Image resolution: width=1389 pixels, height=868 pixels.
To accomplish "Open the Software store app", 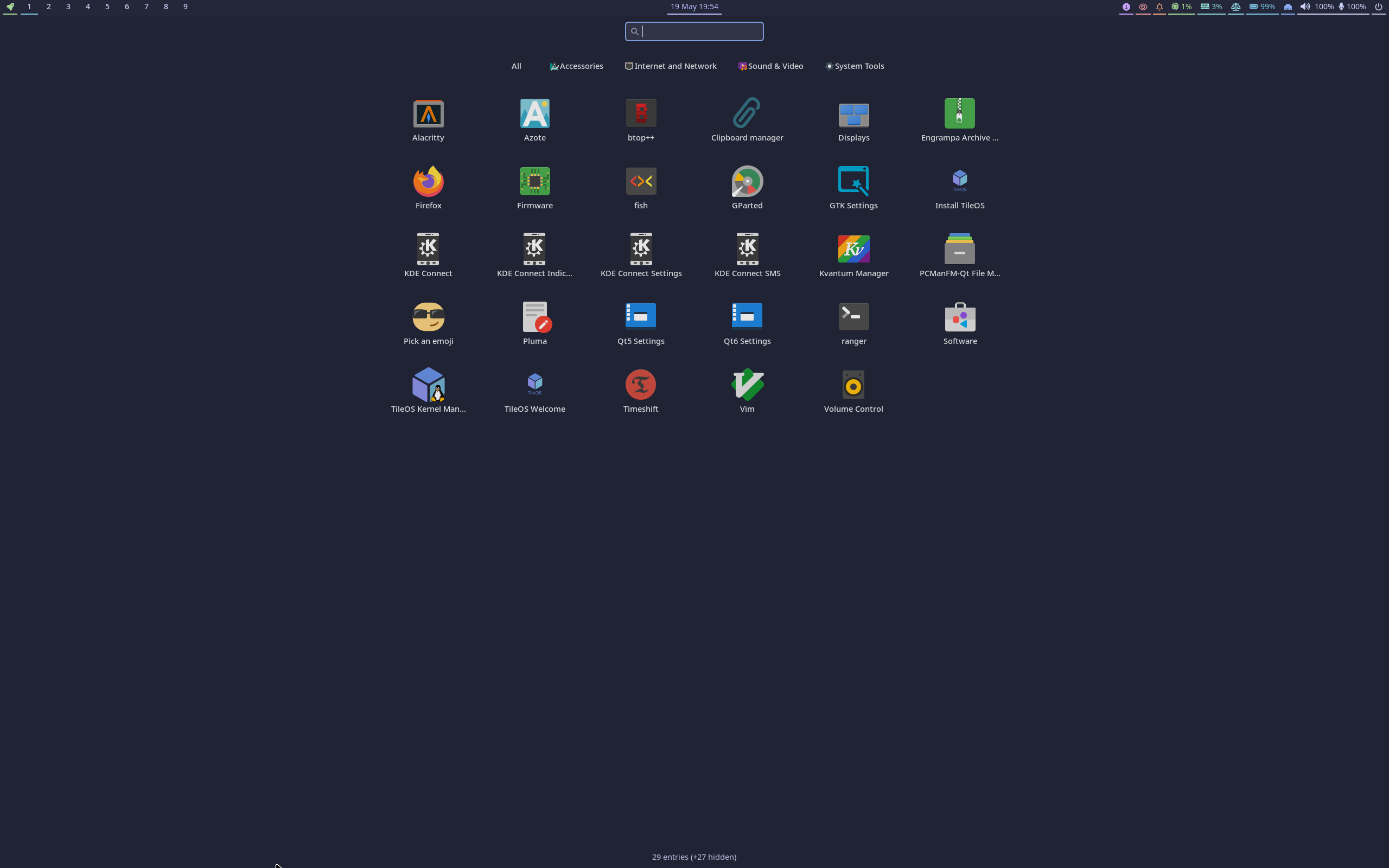I will tap(960, 324).
